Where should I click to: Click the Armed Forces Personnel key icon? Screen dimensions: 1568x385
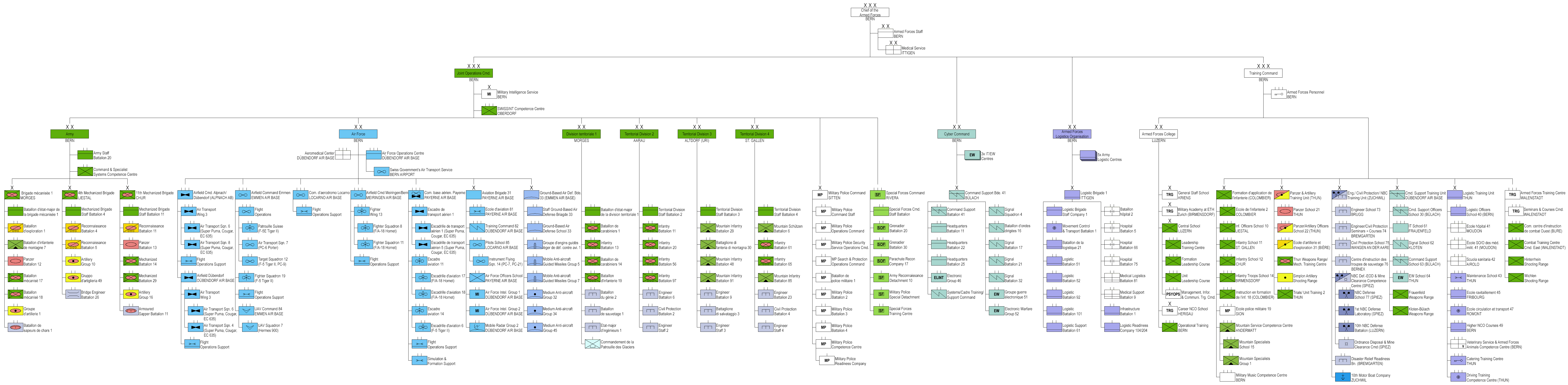1278,94
